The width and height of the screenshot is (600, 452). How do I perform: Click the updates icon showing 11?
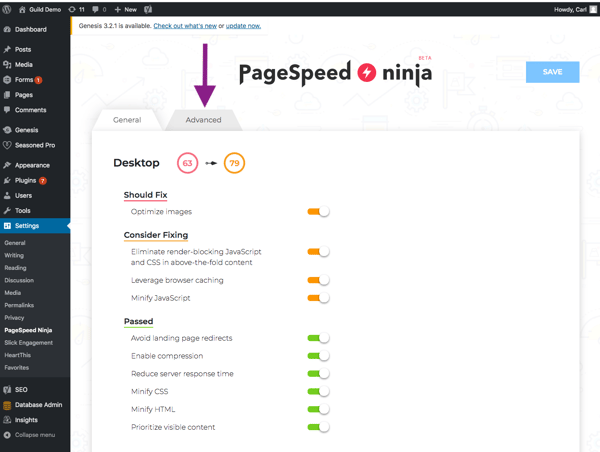(x=72, y=10)
